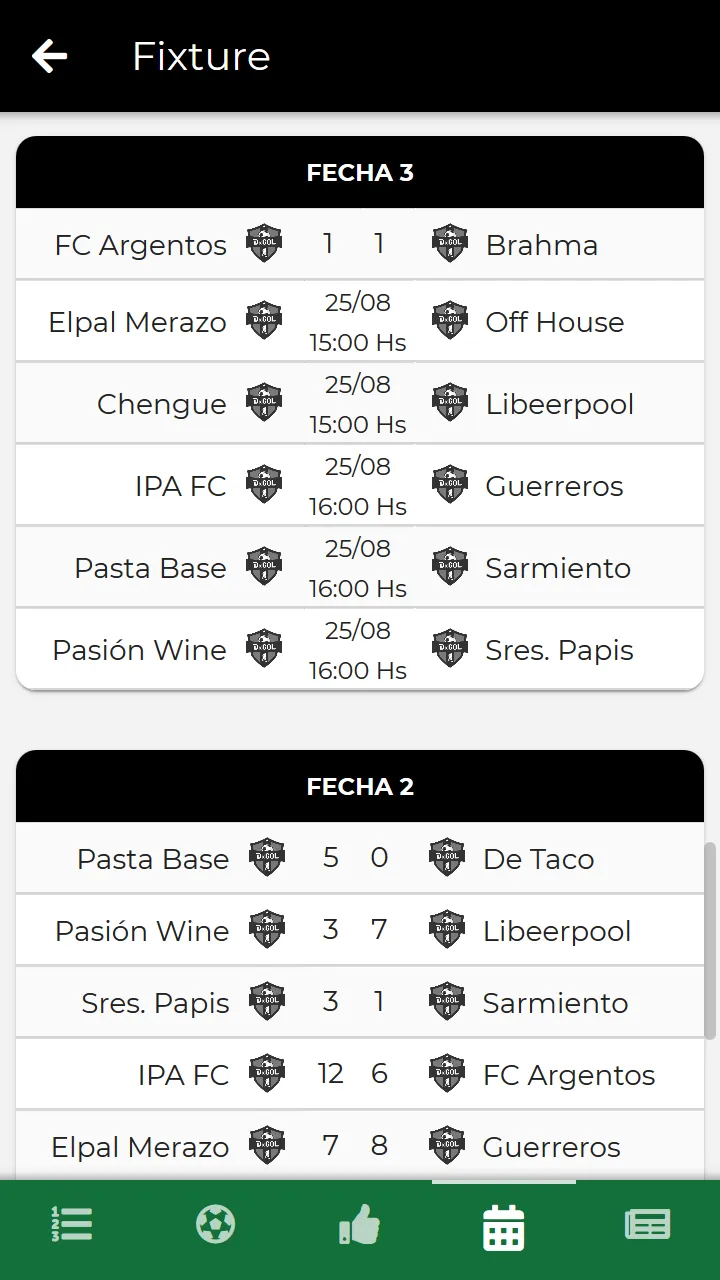Image resolution: width=720 pixels, height=1280 pixels.
Task: Tap the Brahma team crest
Action: (450, 243)
